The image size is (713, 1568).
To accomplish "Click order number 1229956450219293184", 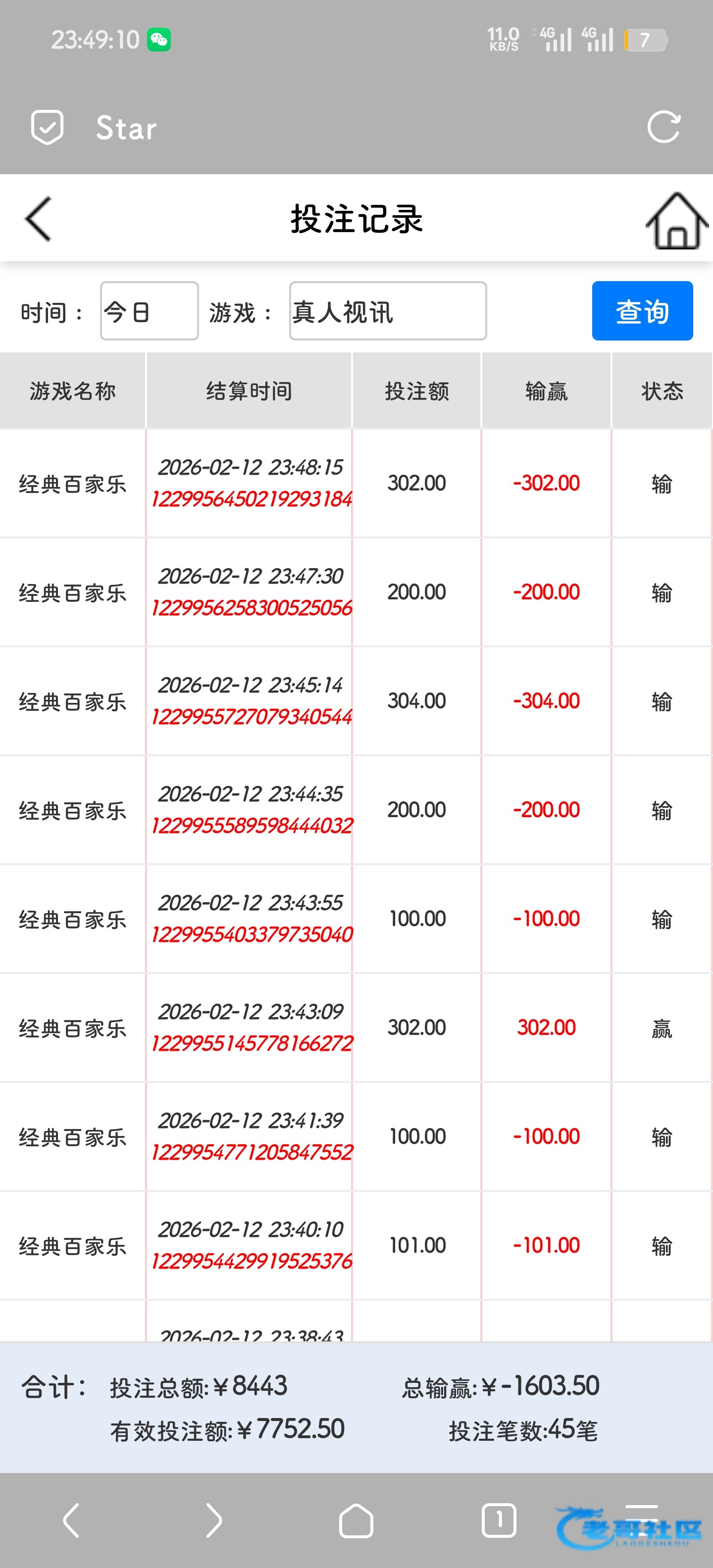I will [x=252, y=499].
